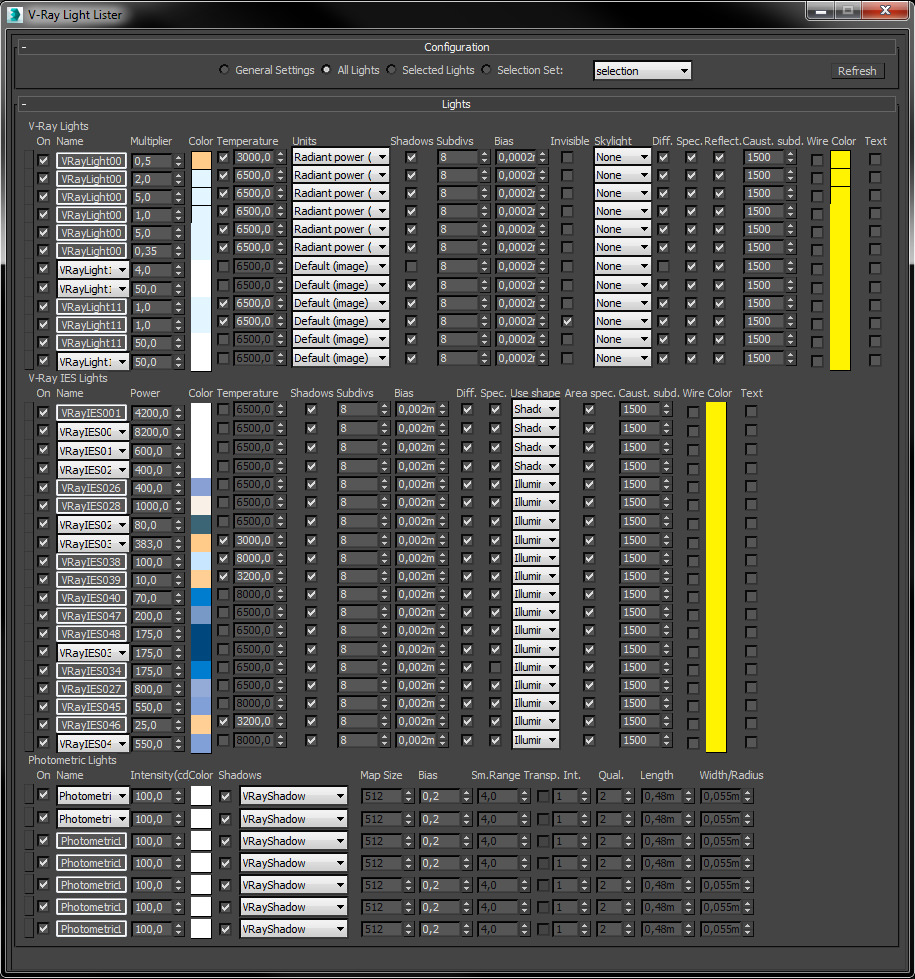Click the Temperature field showing 3000,0 for V-Ray light 0,5
Image resolution: width=915 pixels, height=979 pixels.
point(254,157)
